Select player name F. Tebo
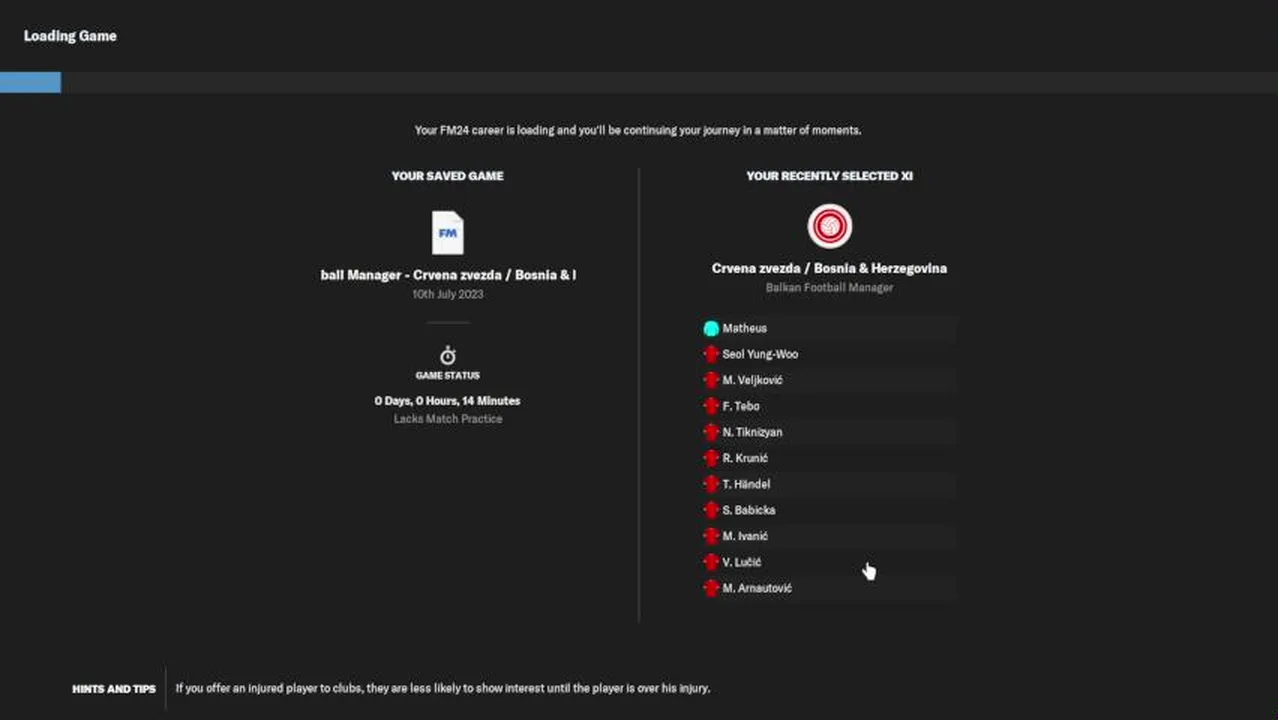Screen dimensions: 1278x720 pos(741,406)
